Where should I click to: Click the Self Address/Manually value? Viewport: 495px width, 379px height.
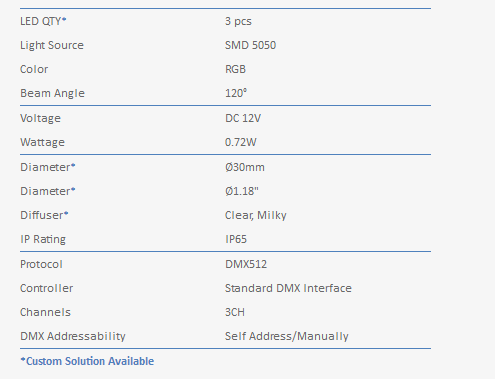[x=287, y=336]
